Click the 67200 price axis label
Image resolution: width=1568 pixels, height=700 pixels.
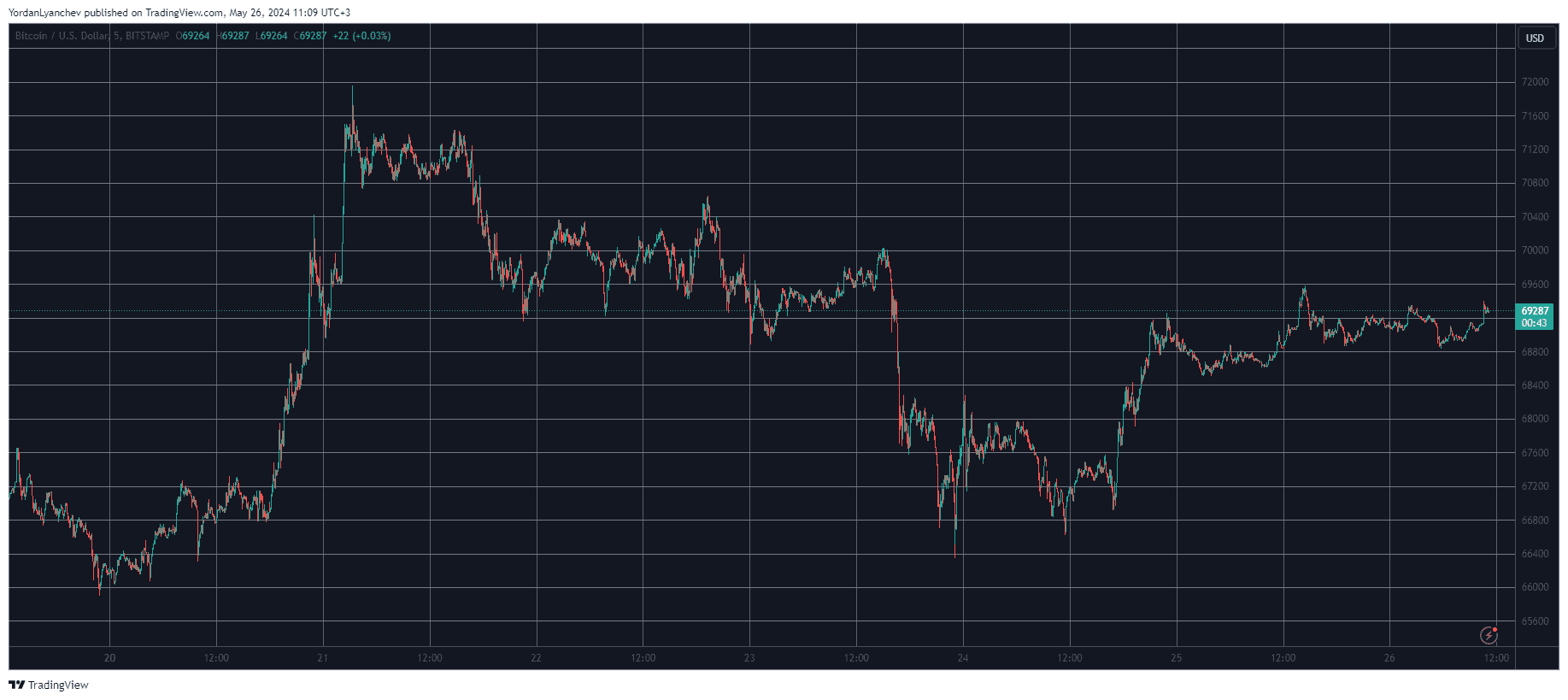click(1535, 486)
